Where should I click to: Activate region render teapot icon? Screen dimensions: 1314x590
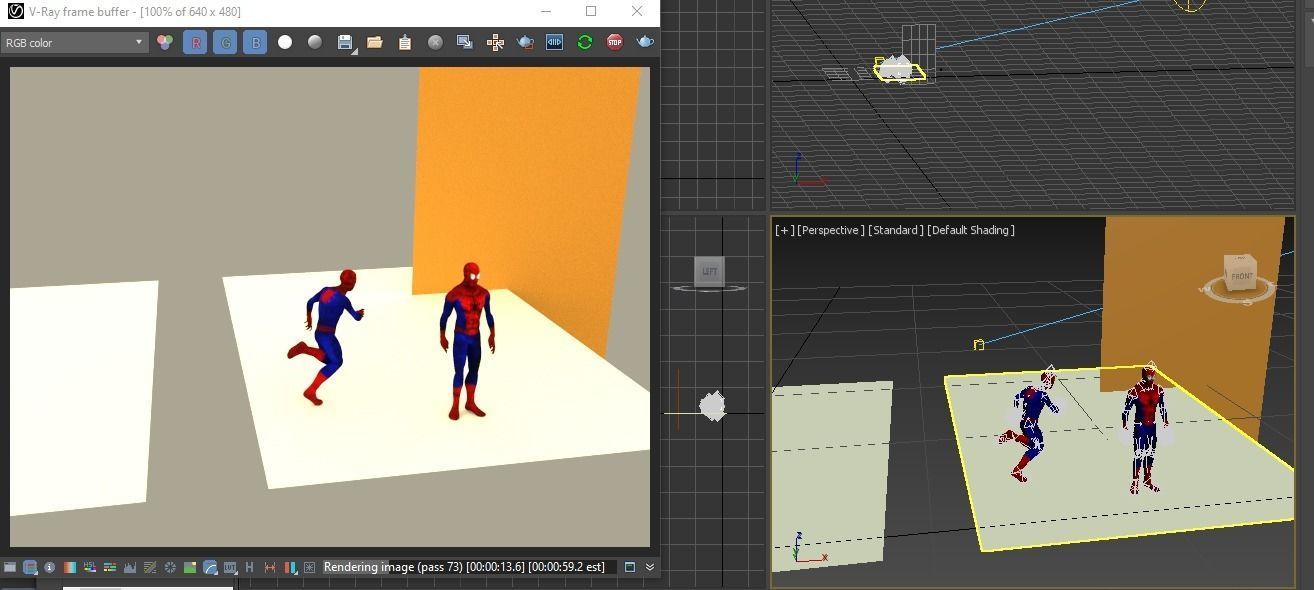click(525, 42)
